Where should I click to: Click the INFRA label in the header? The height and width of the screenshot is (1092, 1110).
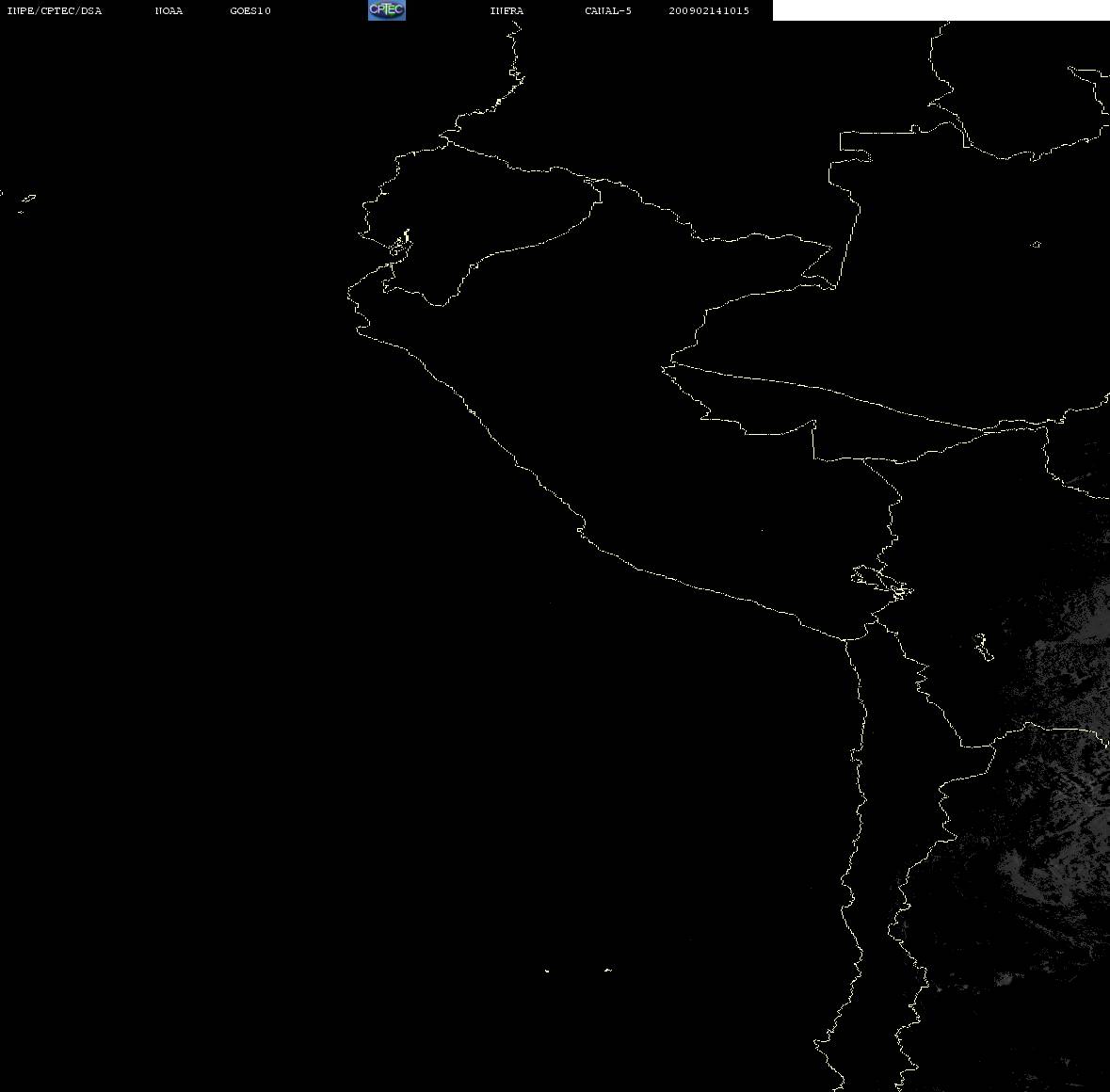pos(507,10)
